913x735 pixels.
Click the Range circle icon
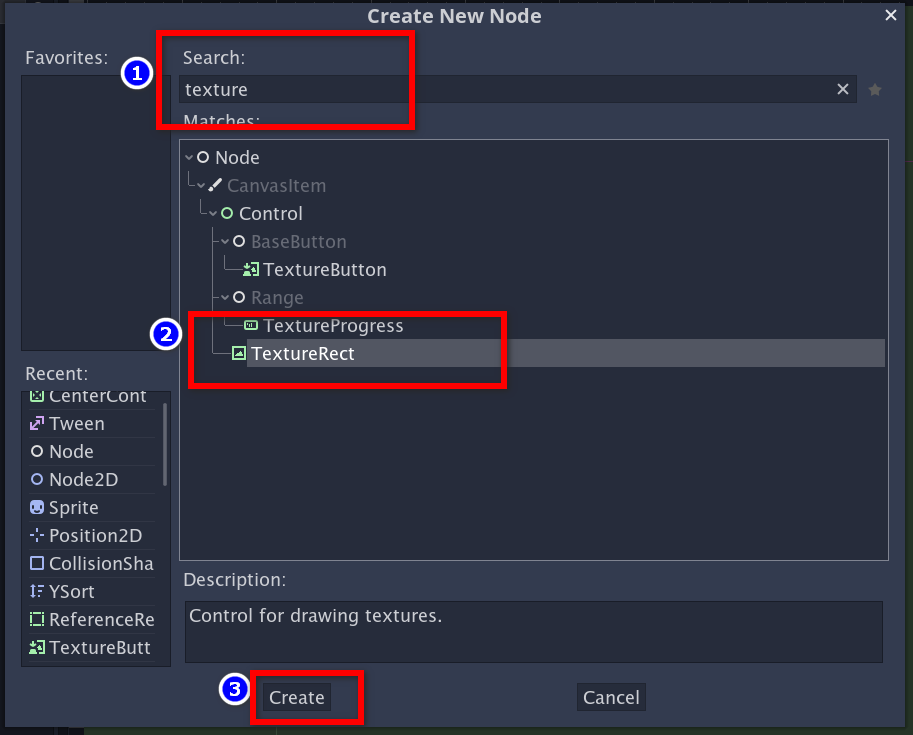[x=239, y=298]
